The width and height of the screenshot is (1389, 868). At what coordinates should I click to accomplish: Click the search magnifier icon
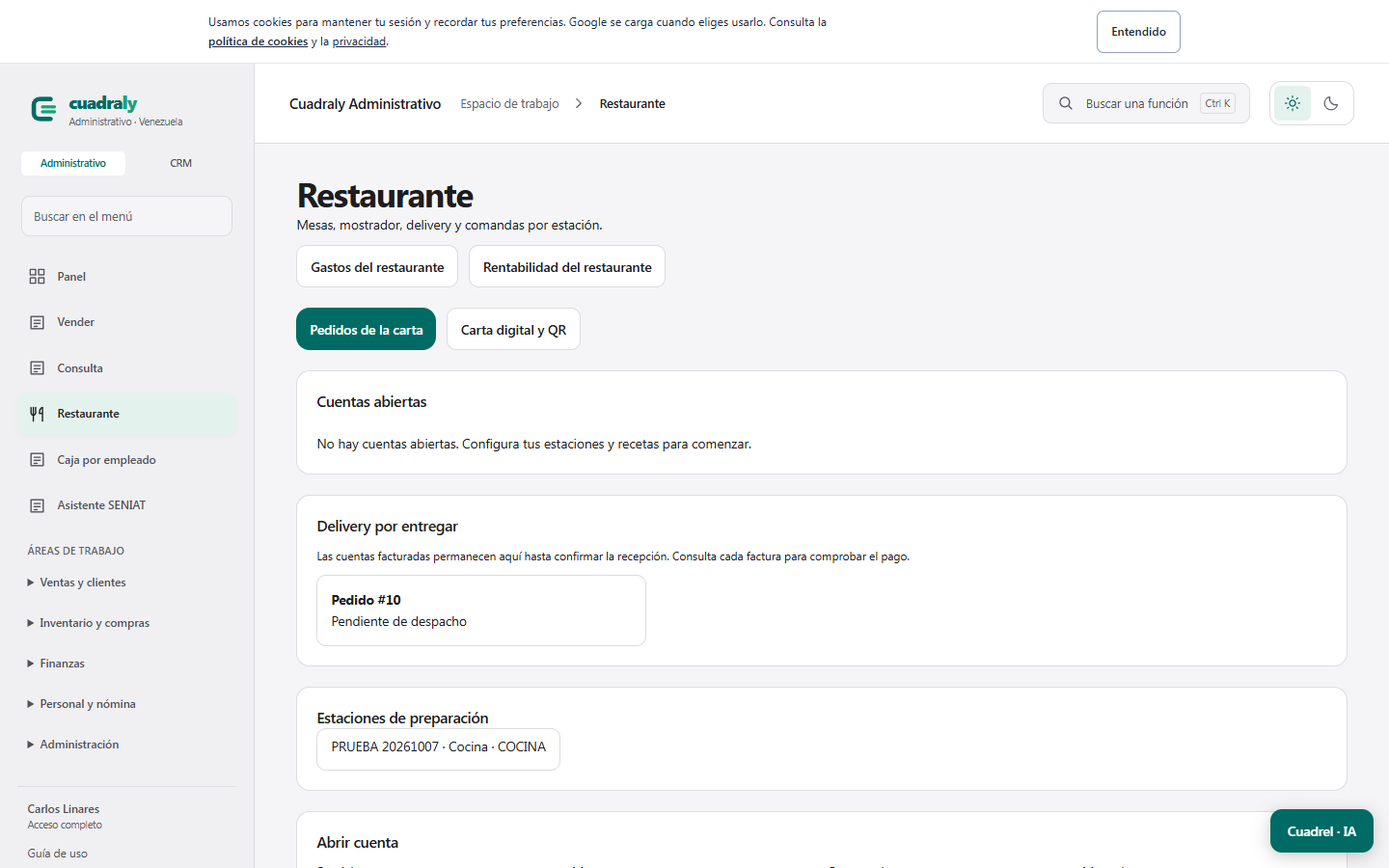coord(1066,103)
